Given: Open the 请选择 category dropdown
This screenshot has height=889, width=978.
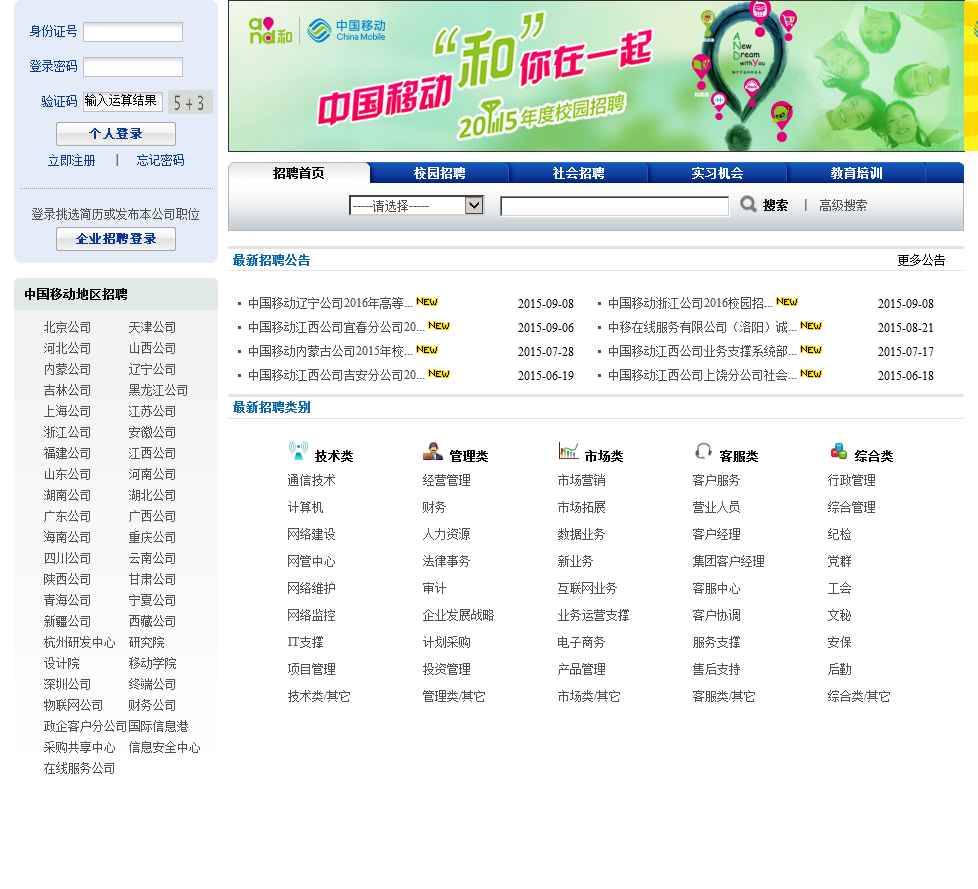Looking at the screenshot, I should click(x=417, y=205).
